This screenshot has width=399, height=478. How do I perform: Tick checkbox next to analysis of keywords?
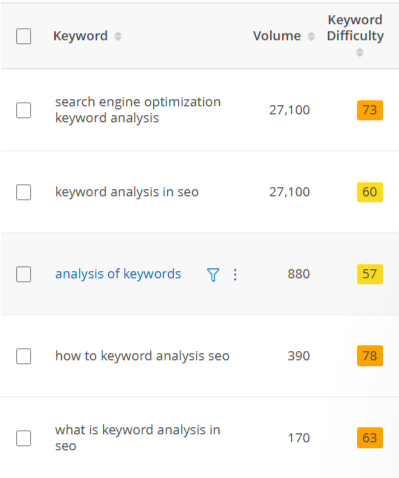tap(24, 274)
